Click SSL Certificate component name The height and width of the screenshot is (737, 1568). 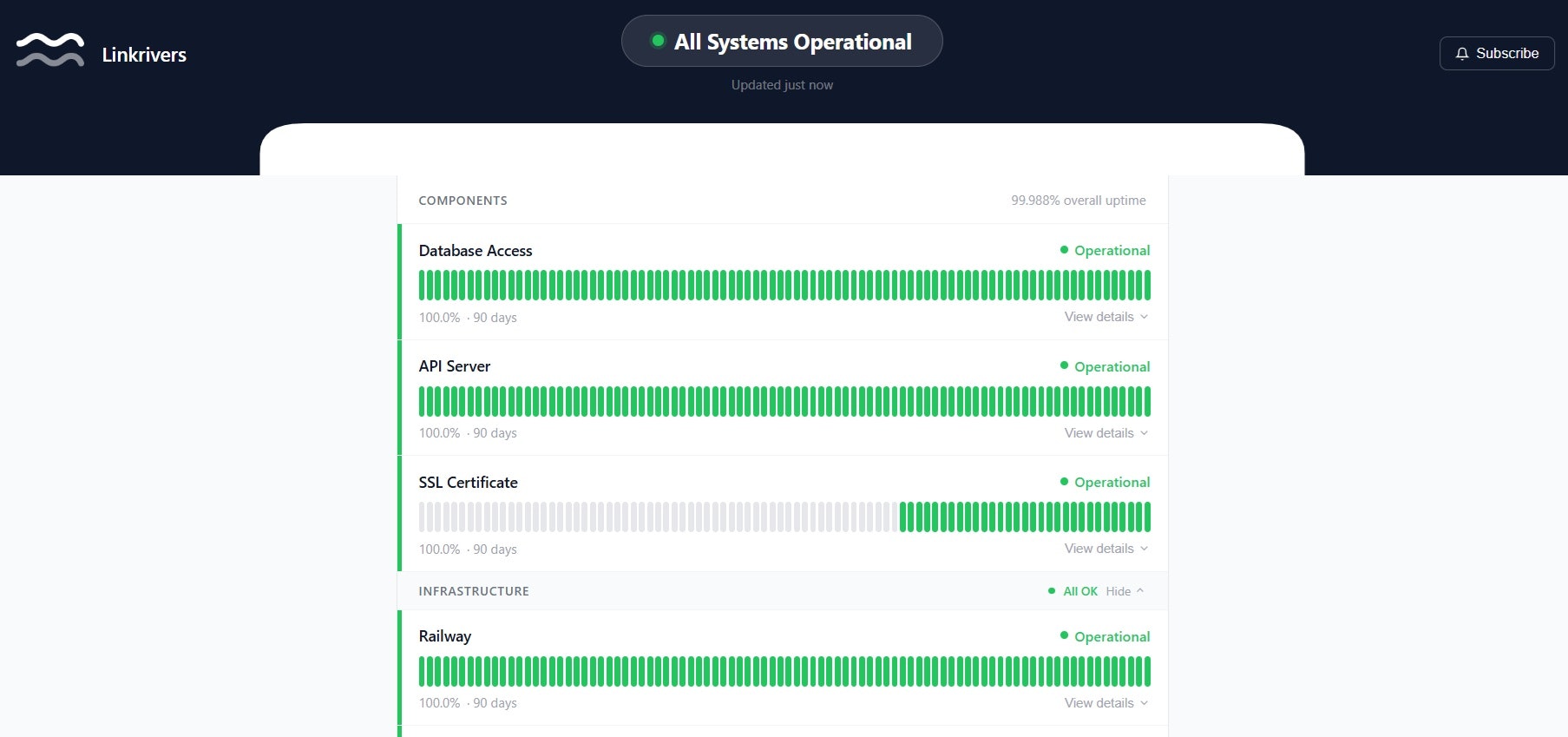(x=469, y=483)
